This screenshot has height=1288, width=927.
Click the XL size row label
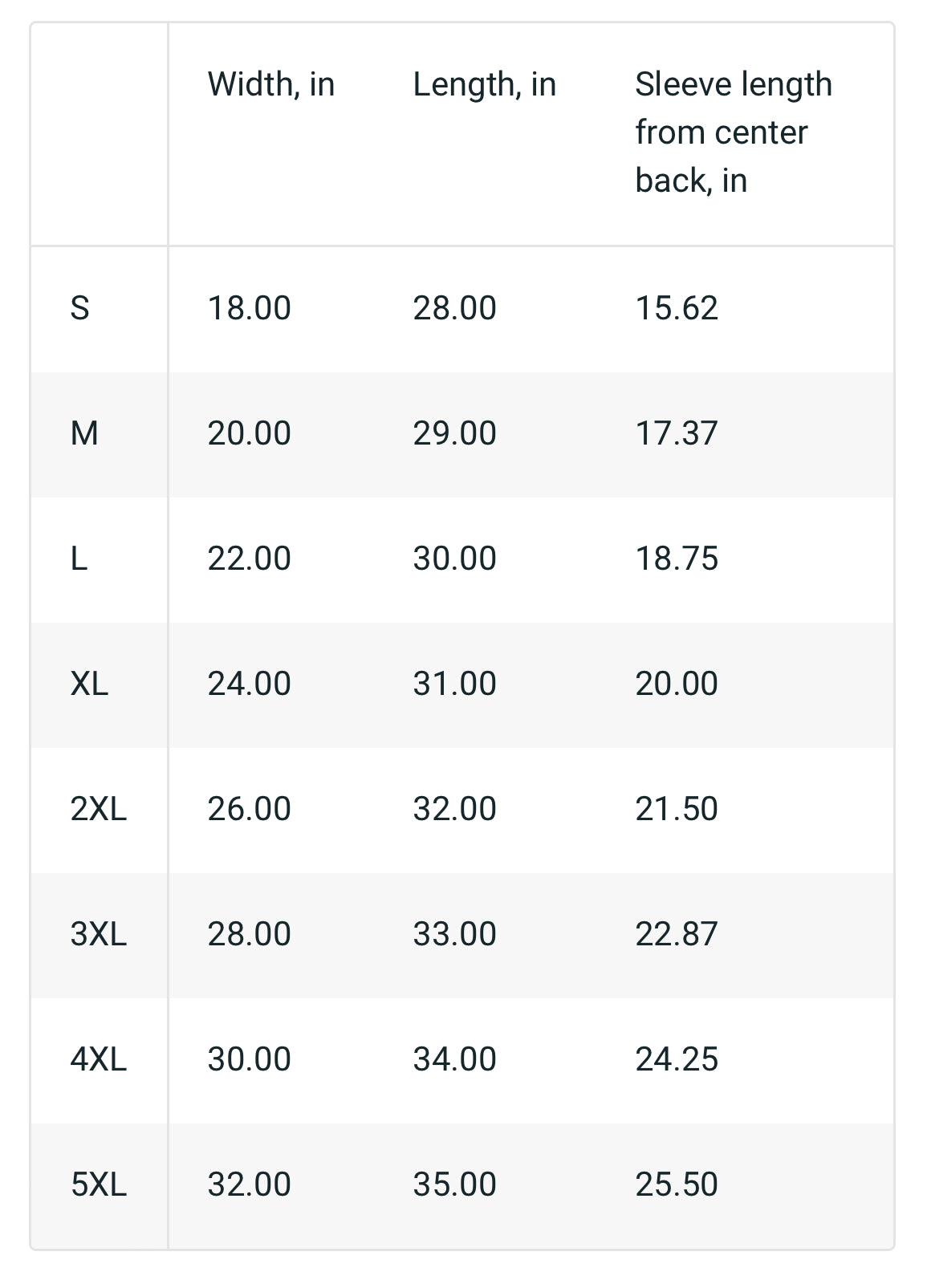point(89,684)
